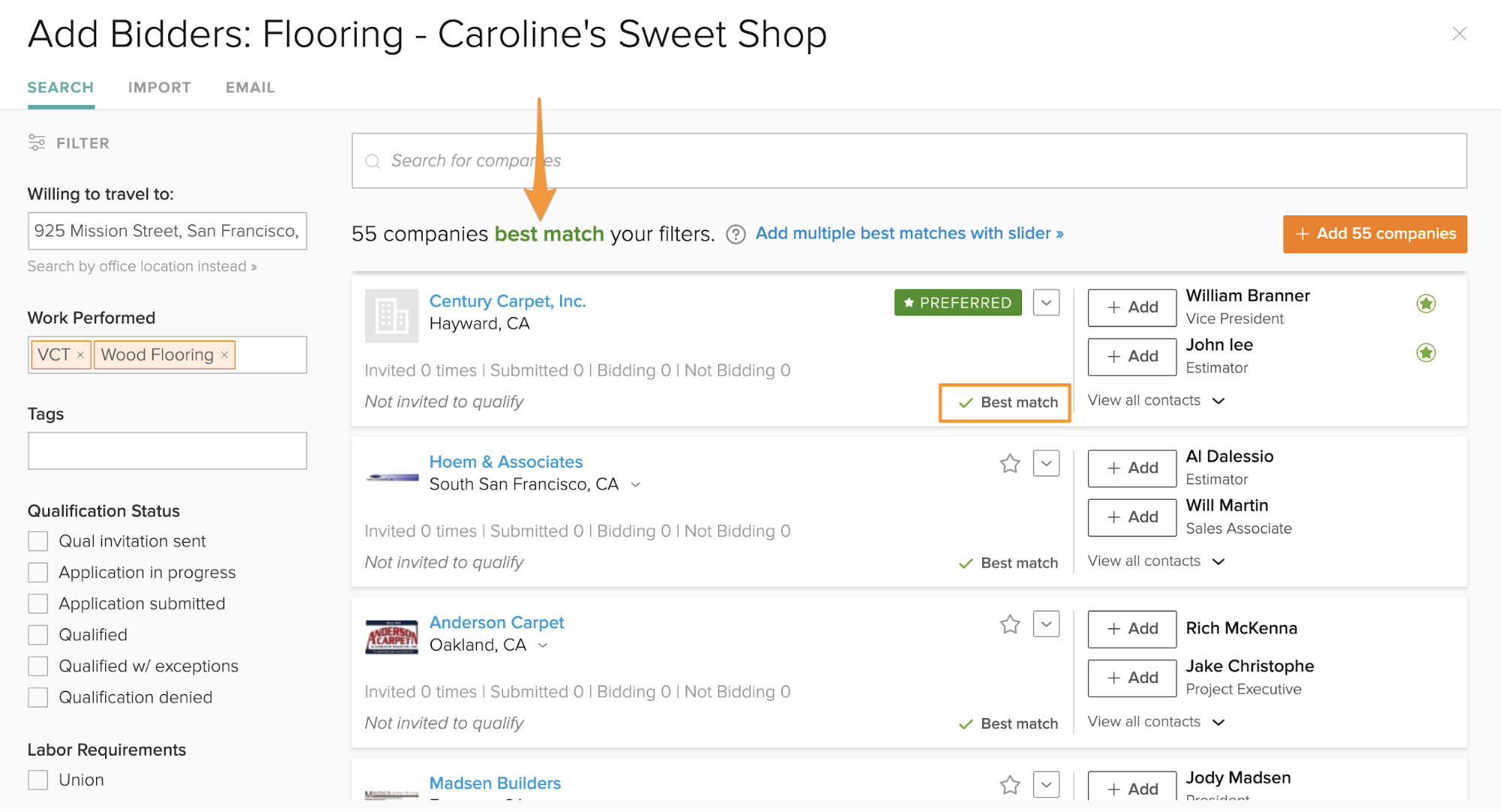Screen dimensions: 1501x812
Task: Switch to the Email tab
Action: pyautogui.click(x=250, y=88)
